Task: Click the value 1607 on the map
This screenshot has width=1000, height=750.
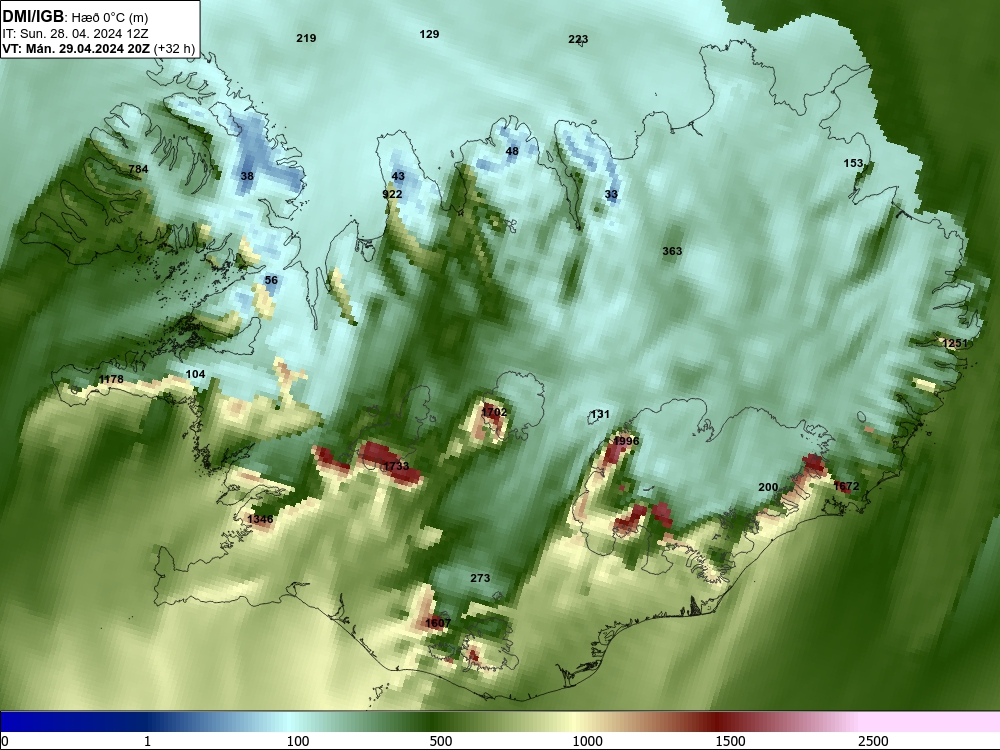Action: [x=438, y=623]
